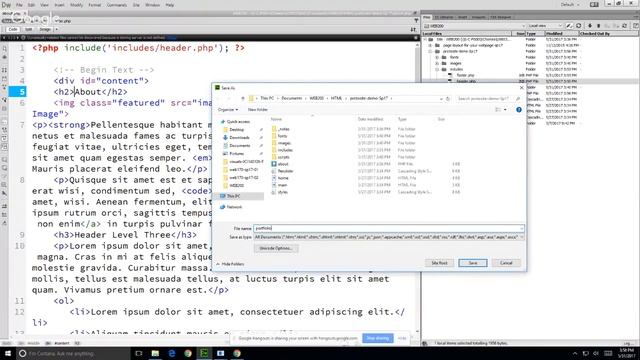Select the images folder in file list
The image size is (640, 360).
coord(284,143)
